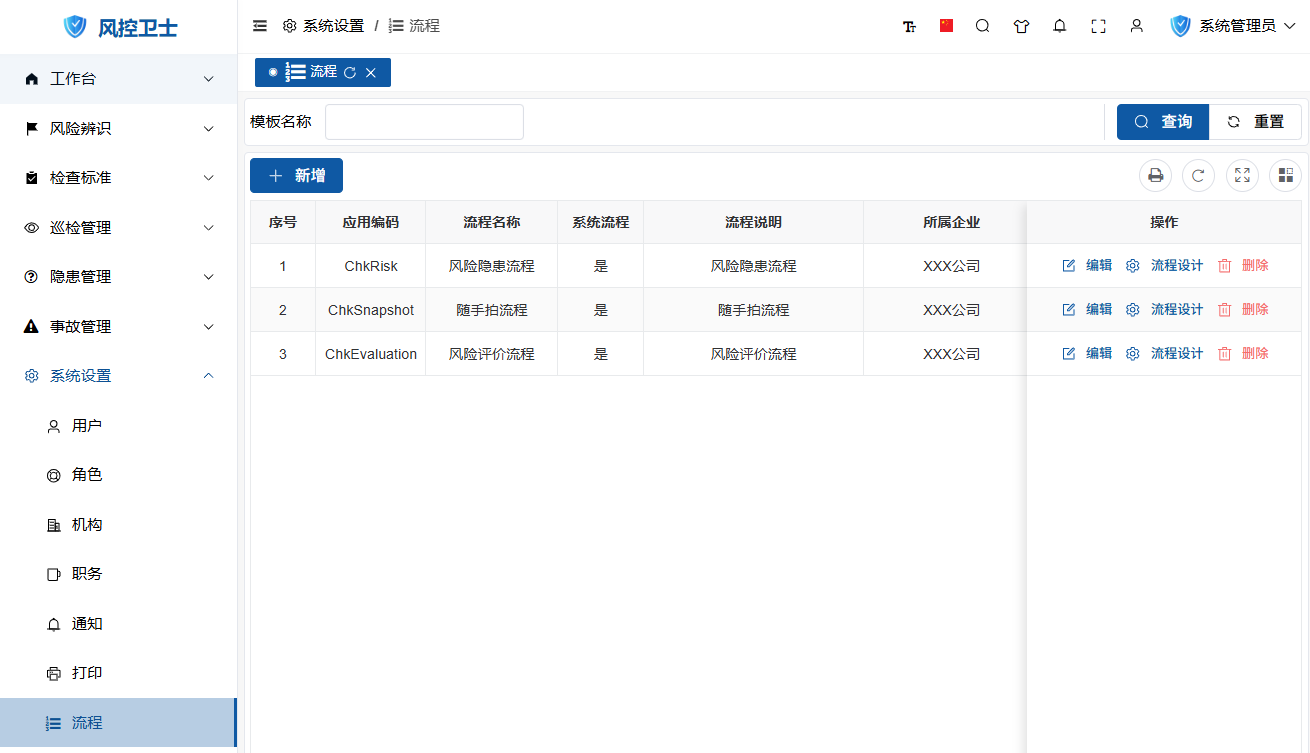This screenshot has width=1310, height=753.
Task: Click the 查询 search button
Action: tap(1162, 122)
